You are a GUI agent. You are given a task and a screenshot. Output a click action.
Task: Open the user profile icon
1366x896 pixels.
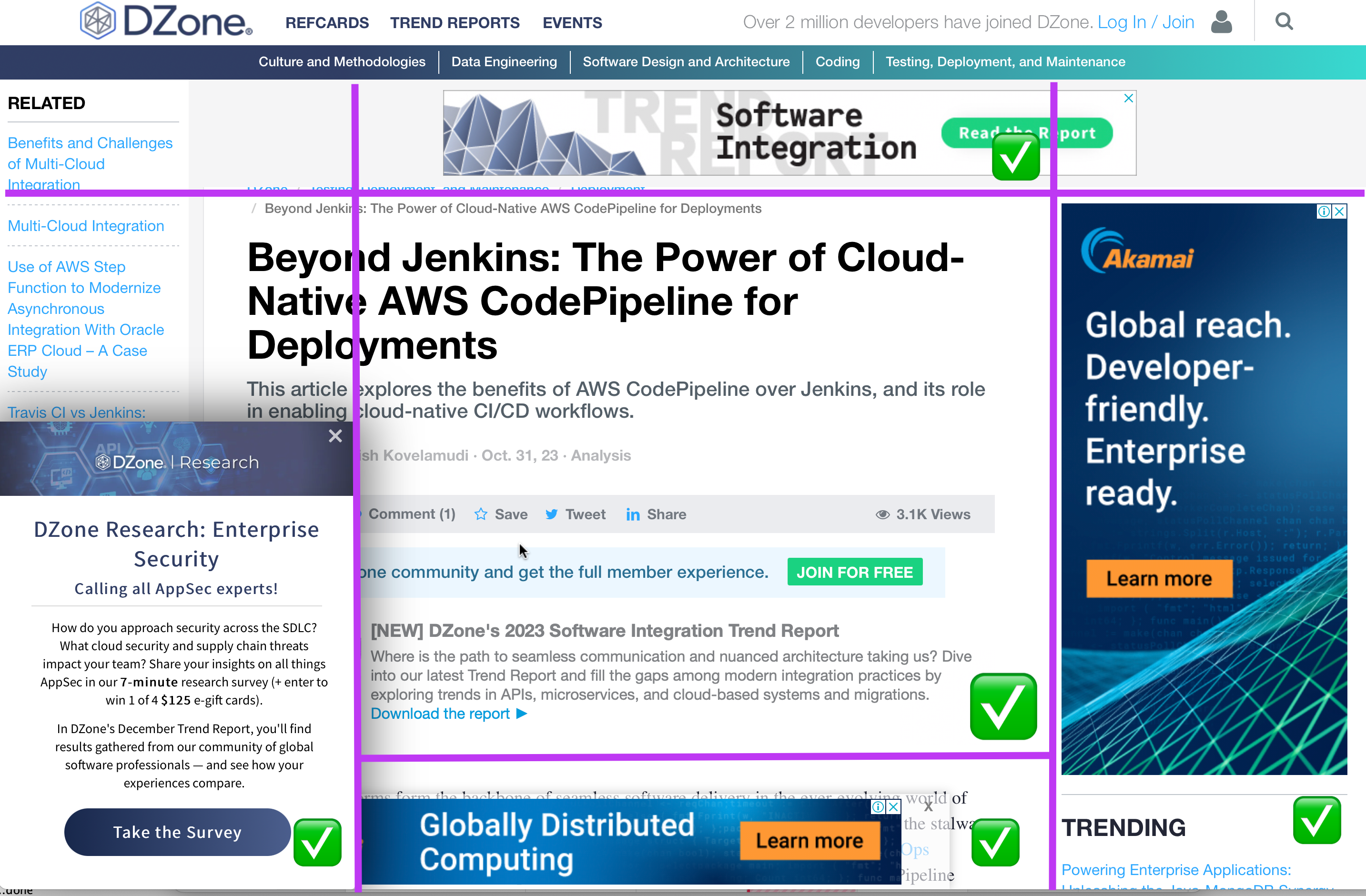(1221, 22)
